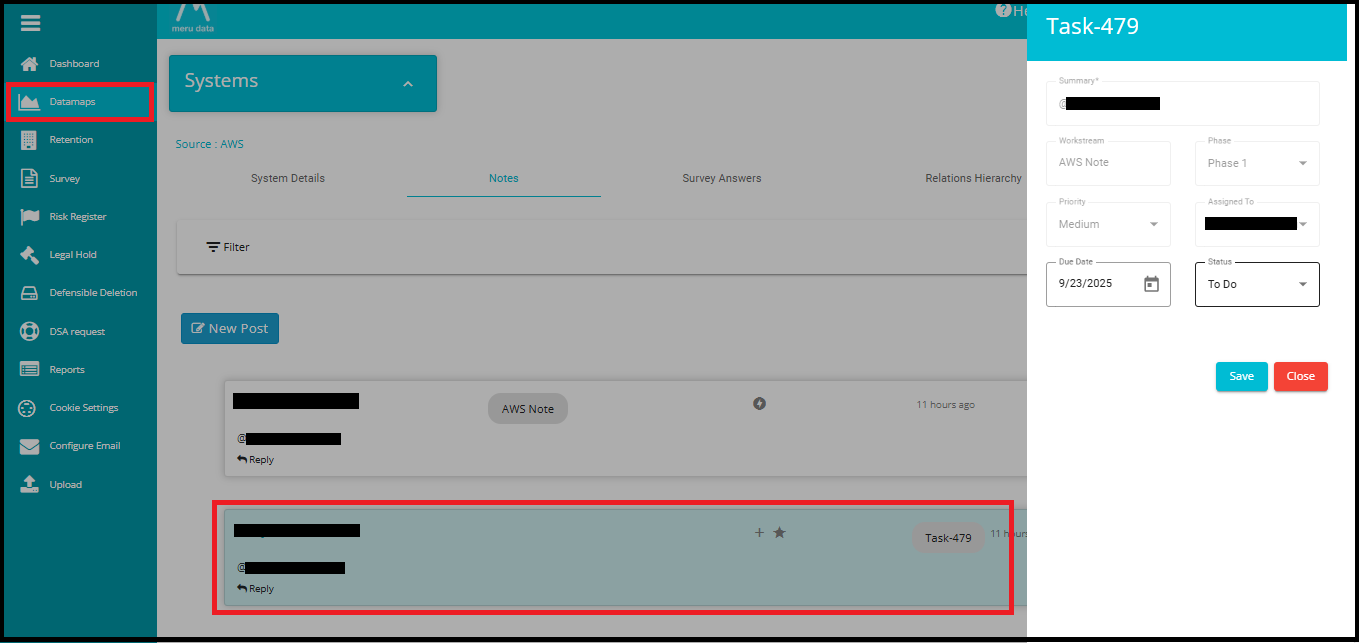Image resolution: width=1359 pixels, height=643 pixels.
Task: Open Legal Hold gavel icon
Action: pos(30,255)
